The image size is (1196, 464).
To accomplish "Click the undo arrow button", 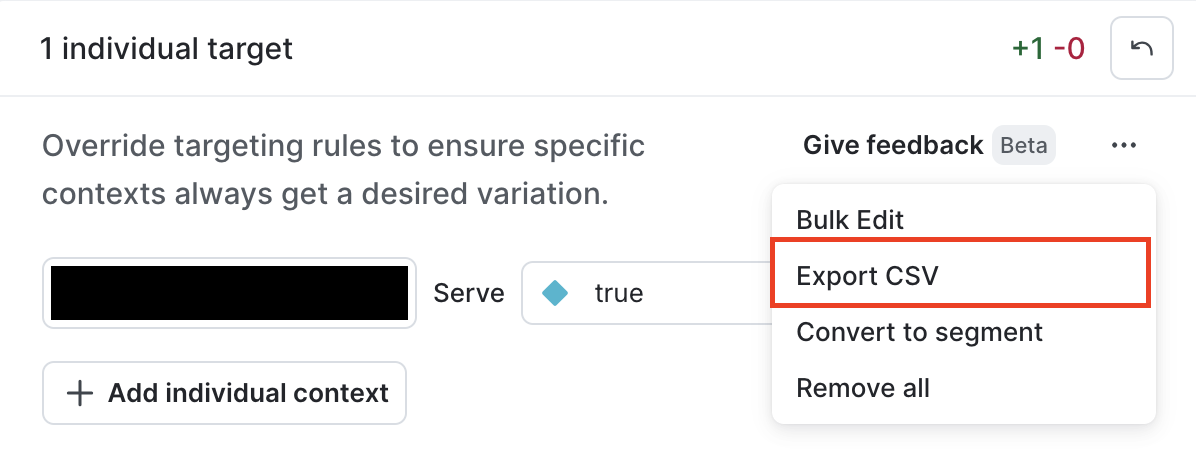I will [1141, 48].
